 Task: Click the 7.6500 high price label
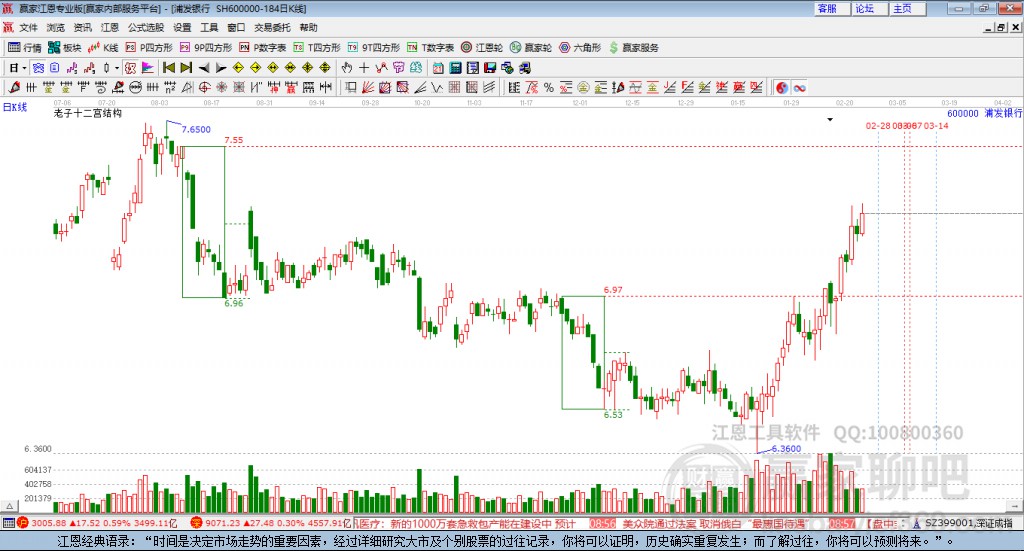pyautogui.click(x=196, y=129)
